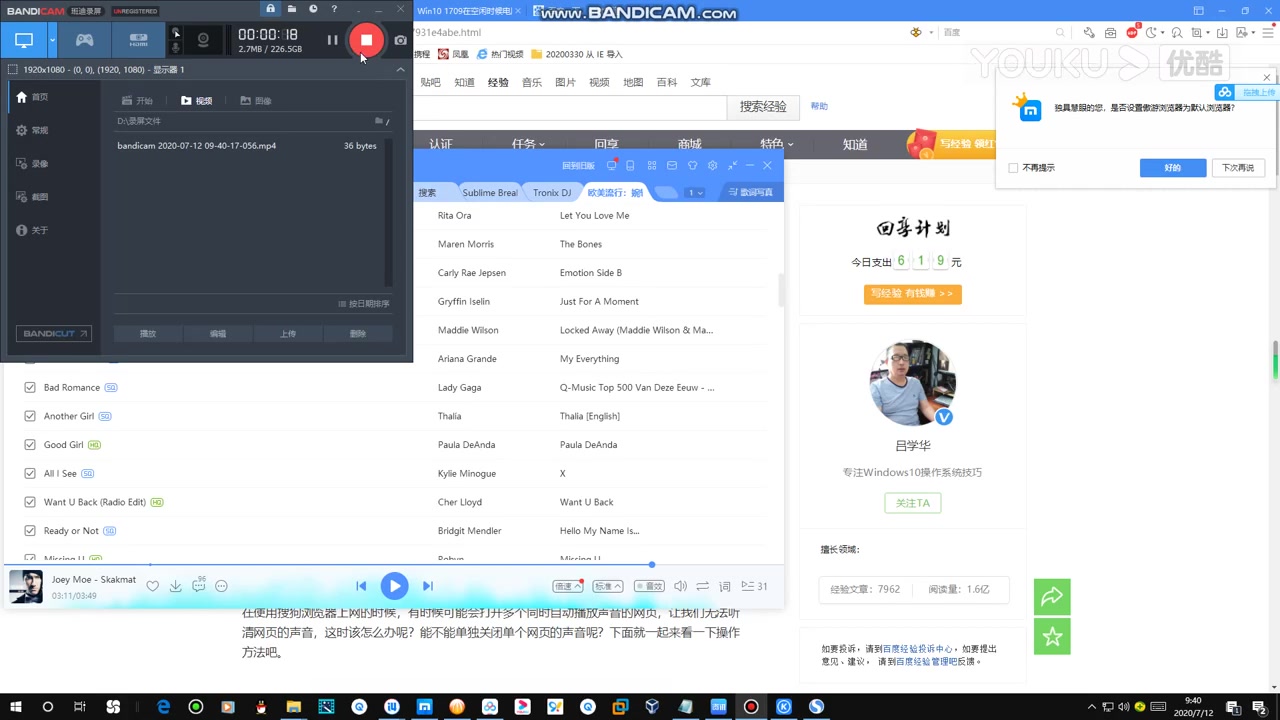Open the 标准 sound quality dropdown
The image size is (1280, 720).
pyautogui.click(x=608, y=586)
